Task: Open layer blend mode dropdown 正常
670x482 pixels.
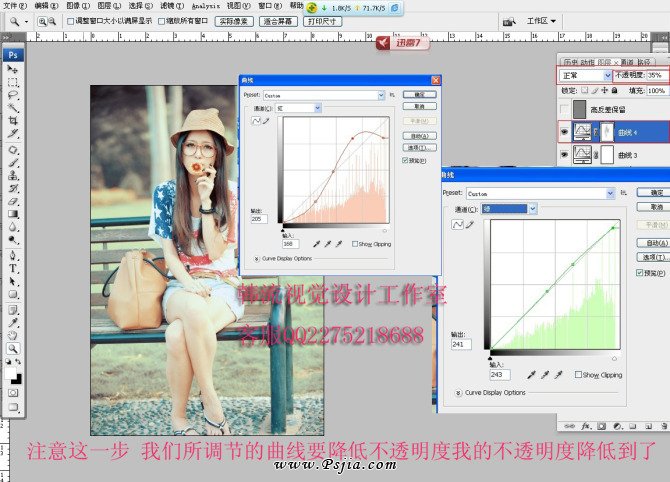Action: click(x=586, y=76)
